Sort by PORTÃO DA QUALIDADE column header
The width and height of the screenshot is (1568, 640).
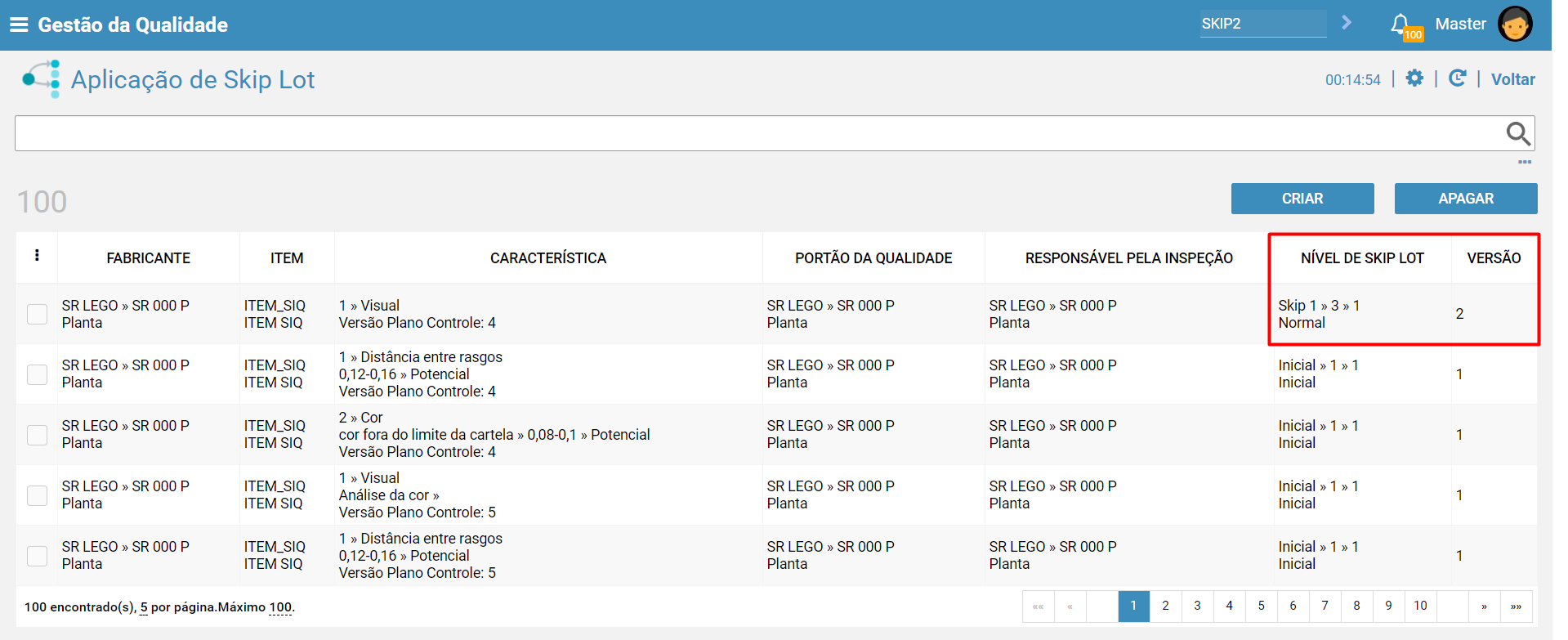click(x=873, y=258)
